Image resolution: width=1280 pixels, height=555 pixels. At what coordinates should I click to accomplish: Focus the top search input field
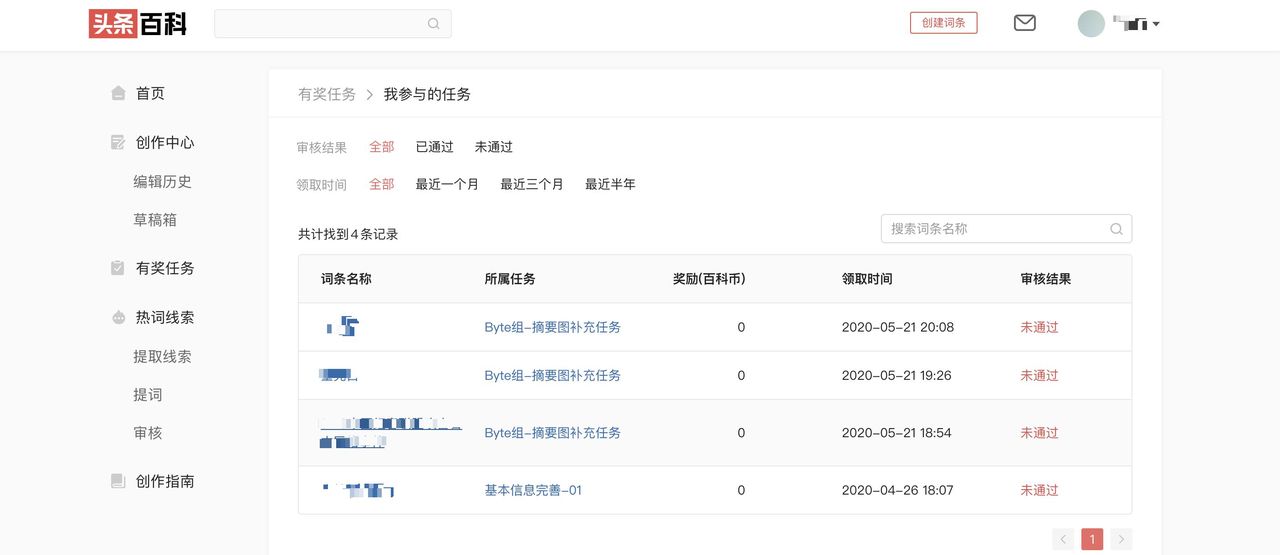tap(332, 24)
